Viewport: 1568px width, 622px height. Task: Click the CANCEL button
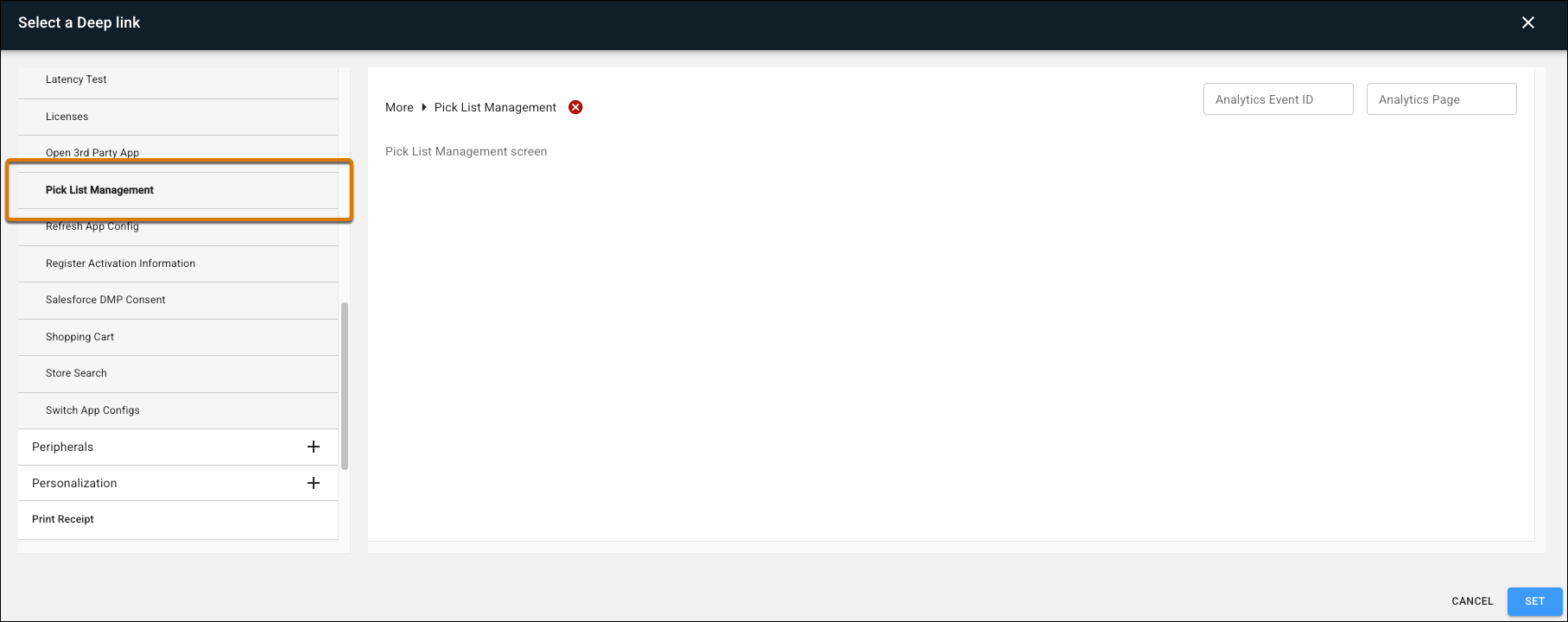click(1472, 601)
